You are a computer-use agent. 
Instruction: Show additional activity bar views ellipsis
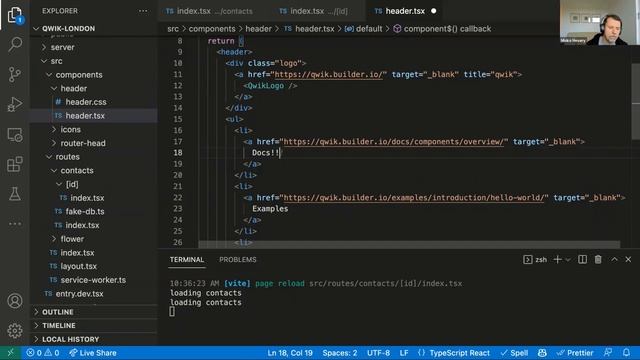[x=15, y=224]
